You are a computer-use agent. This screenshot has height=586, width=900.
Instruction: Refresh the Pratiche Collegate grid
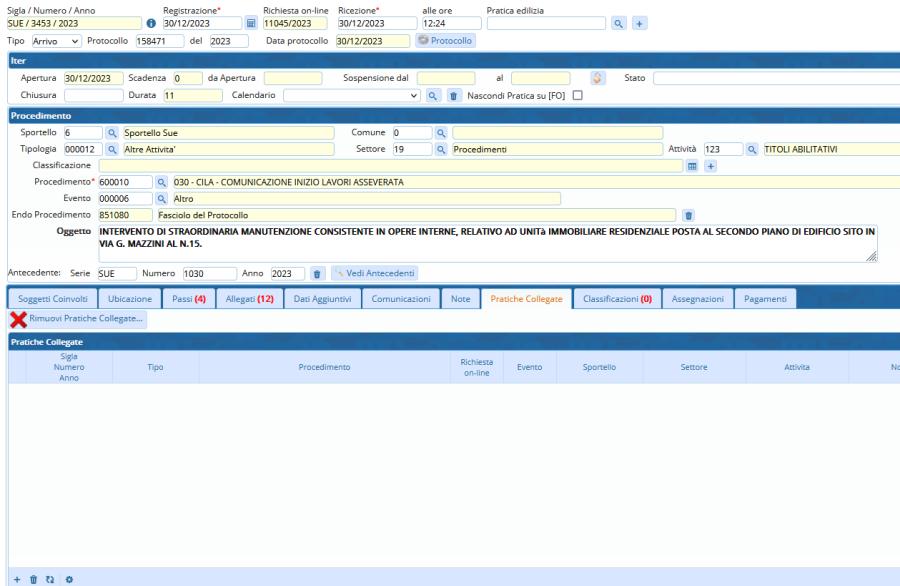[50, 579]
